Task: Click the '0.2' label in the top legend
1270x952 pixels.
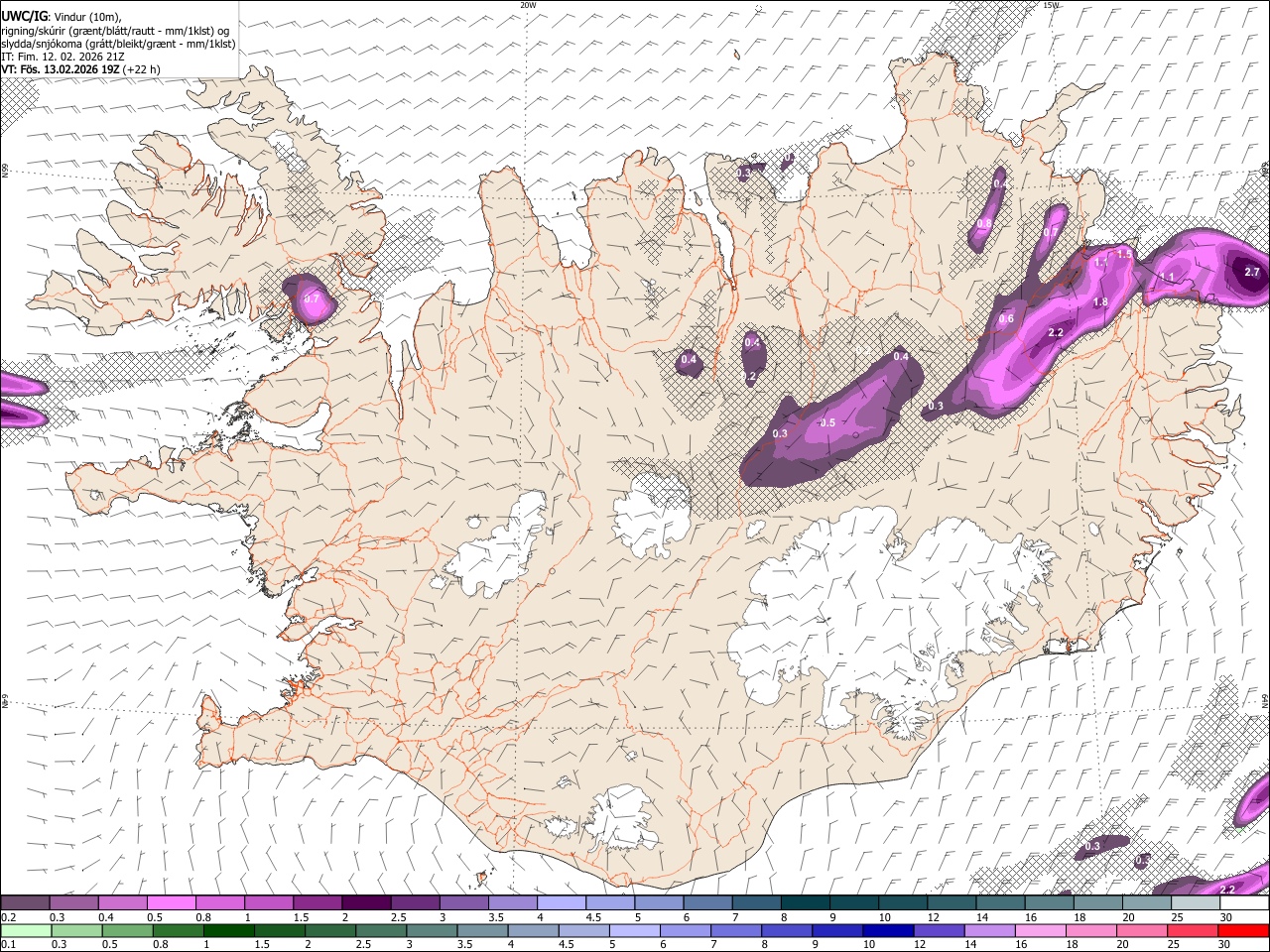Action: pos(8,917)
